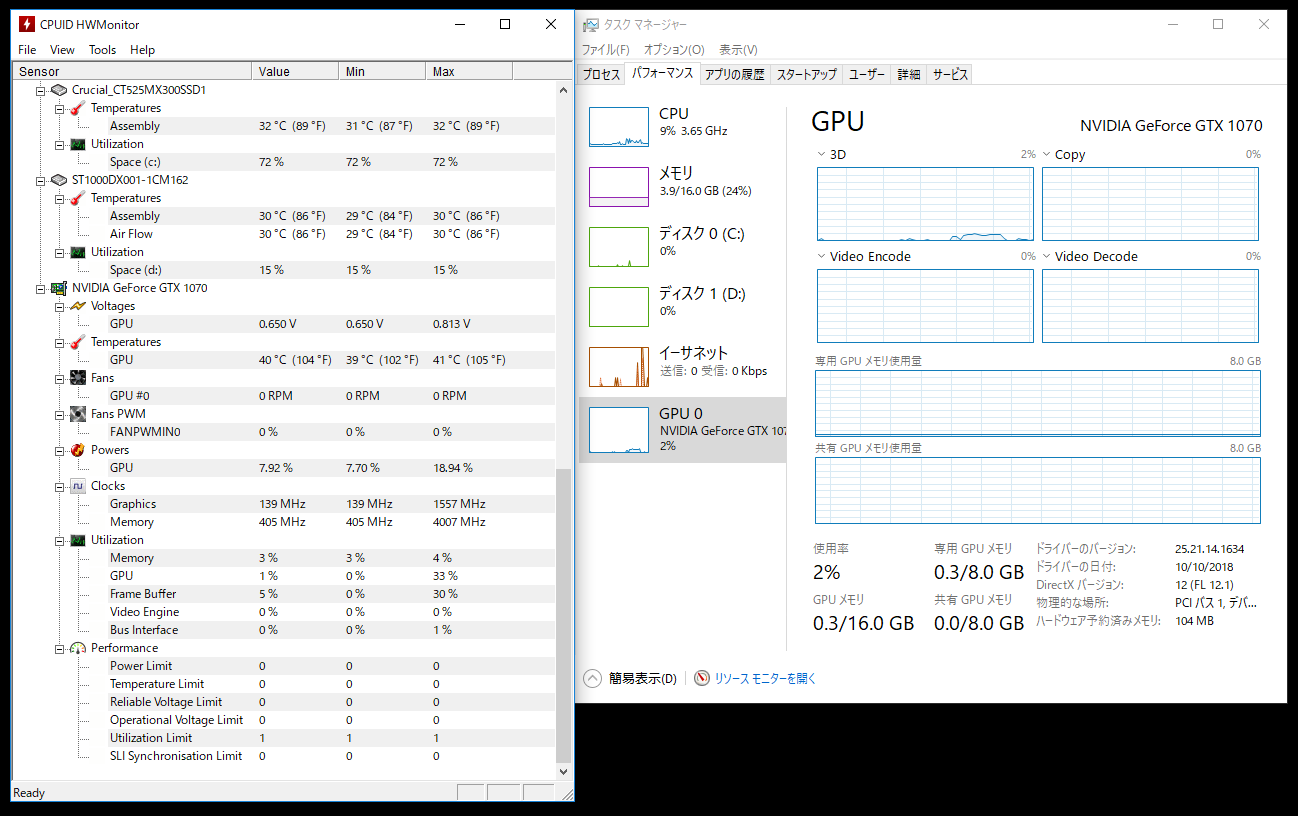Click the thermometer icon beside Temperatures under Crucial SSD
1298x816 pixels.
click(77, 108)
